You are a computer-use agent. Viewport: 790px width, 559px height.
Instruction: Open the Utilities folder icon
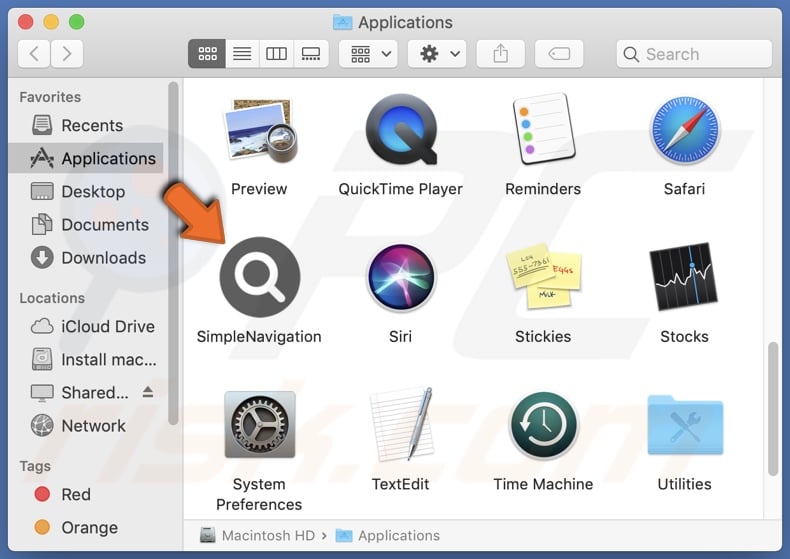685,426
